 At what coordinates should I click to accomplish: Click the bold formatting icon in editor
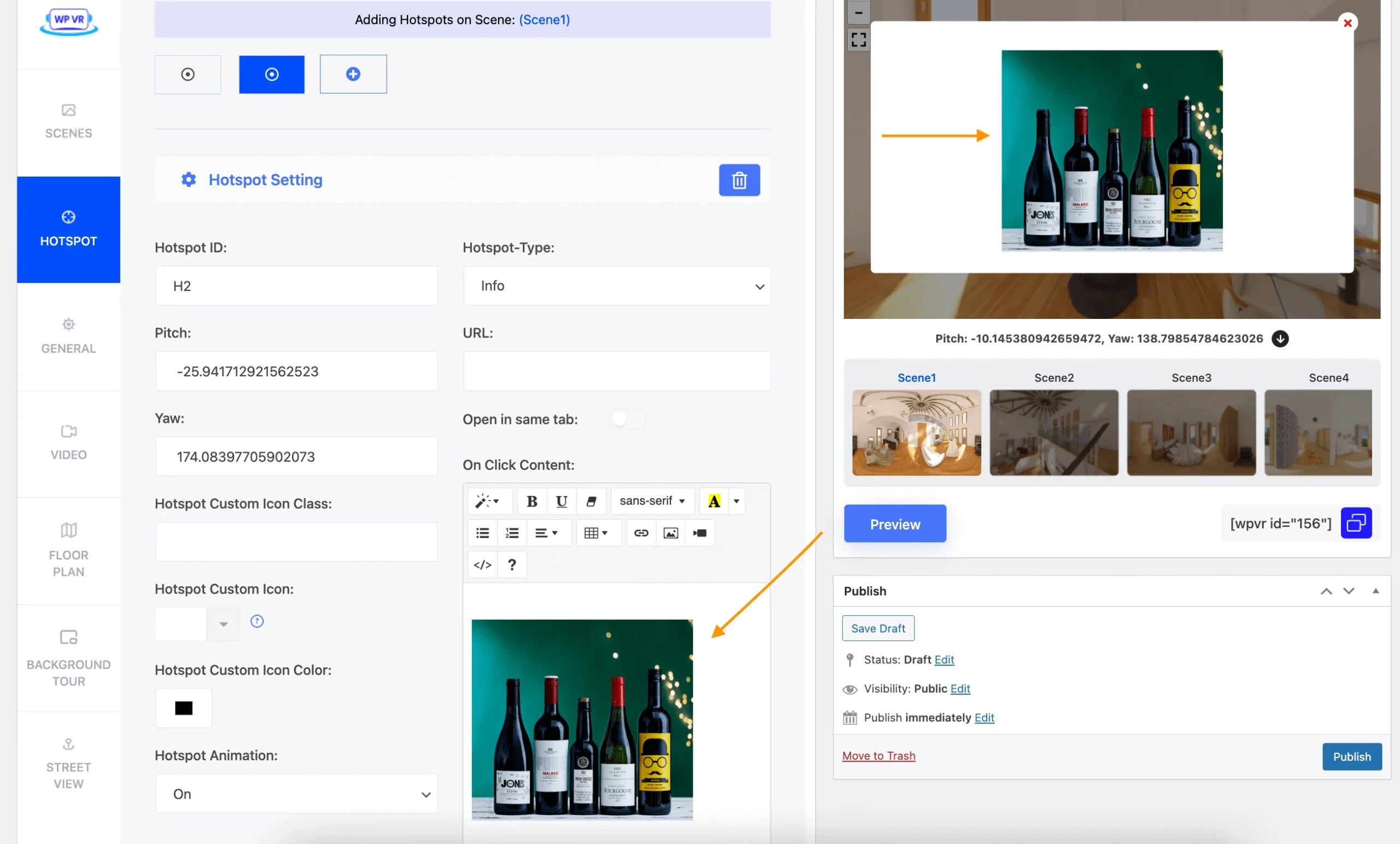tap(530, 500)
